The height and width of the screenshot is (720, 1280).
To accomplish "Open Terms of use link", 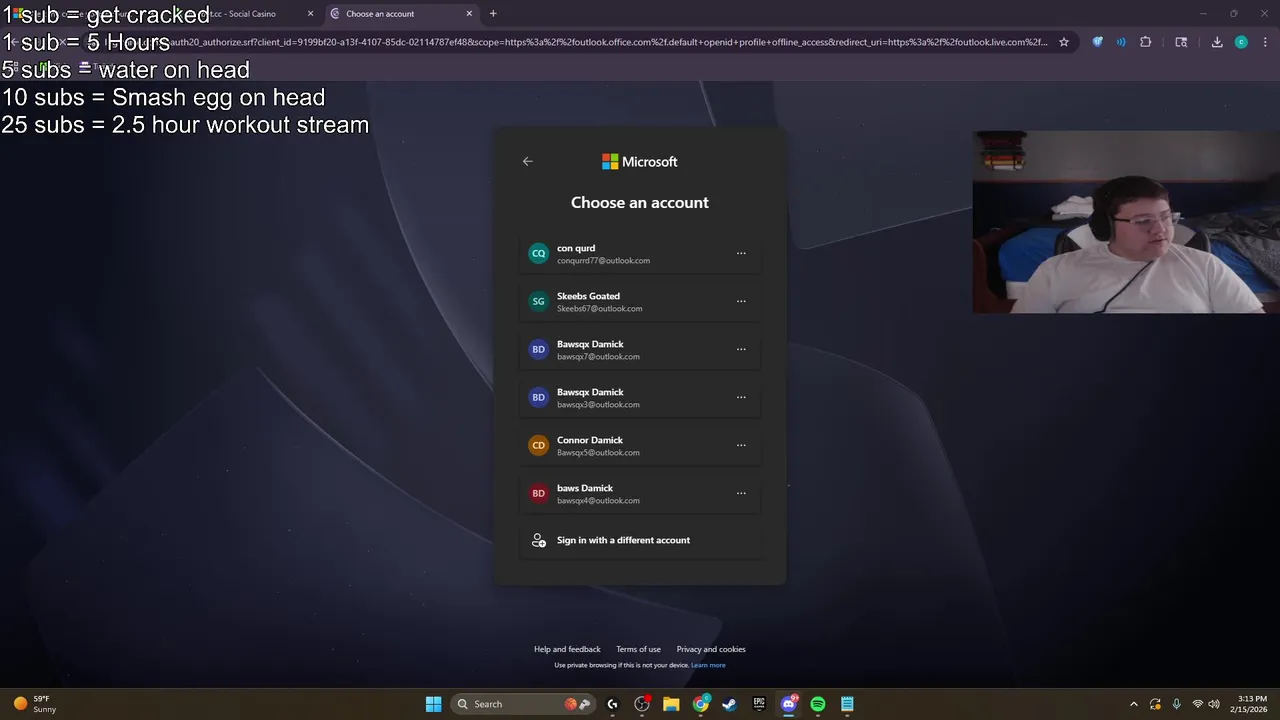I will (638, 649).
